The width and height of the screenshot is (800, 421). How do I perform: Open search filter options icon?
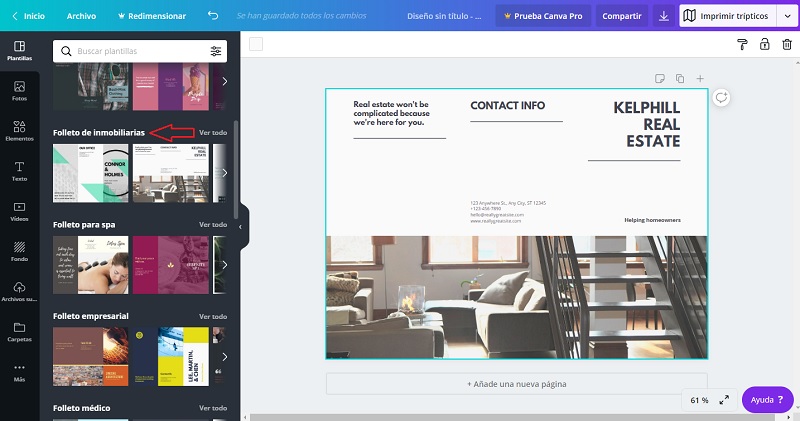click(216, 51)
